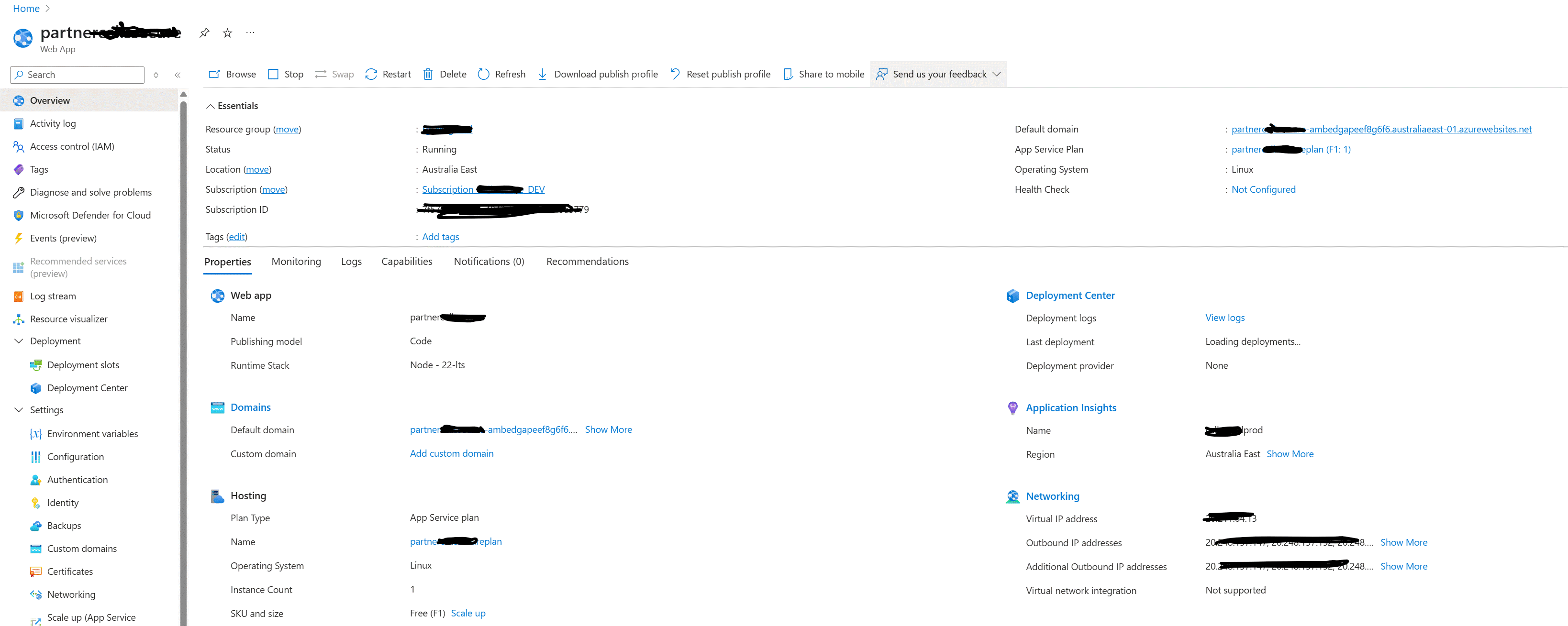Click Show More next to default domain

(x=608, y=430)
